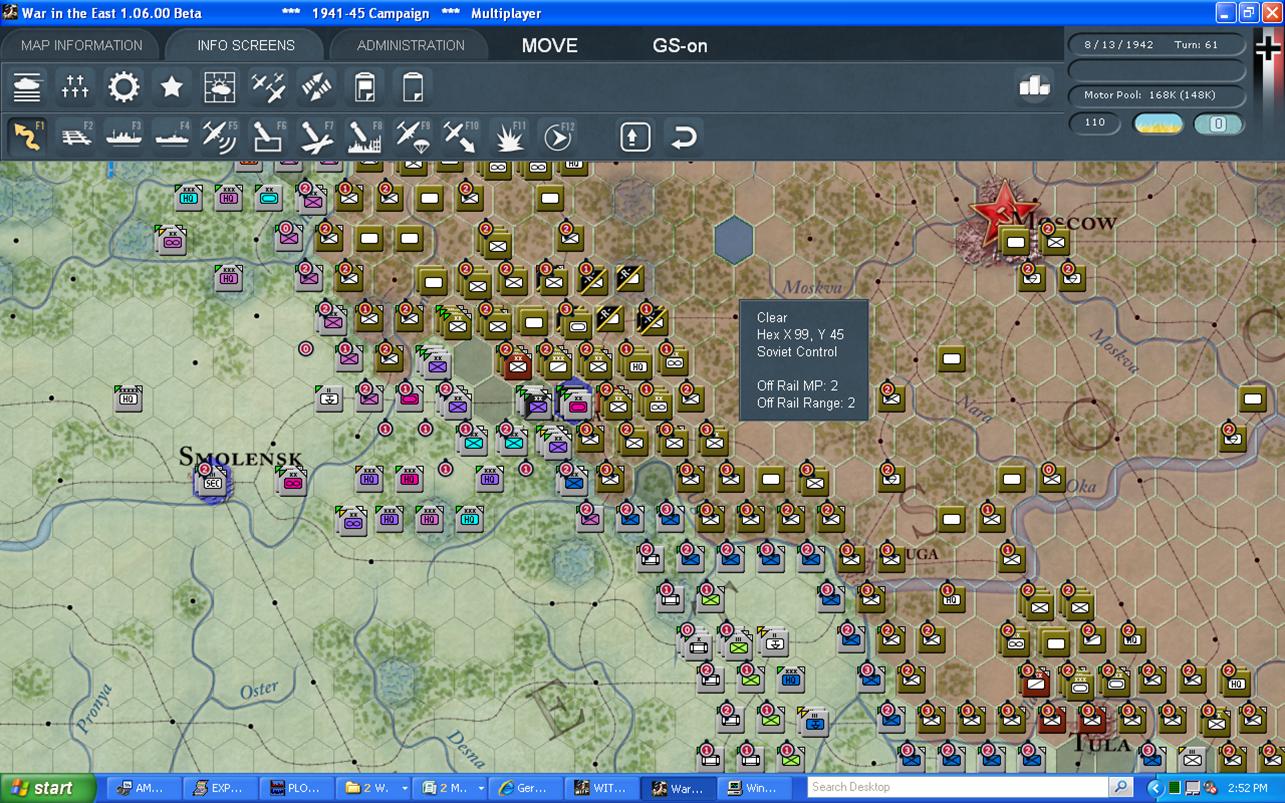Switch to the INFO SCREENS tab
This screenshot has width=1285, height=803.
pos(246,45)
